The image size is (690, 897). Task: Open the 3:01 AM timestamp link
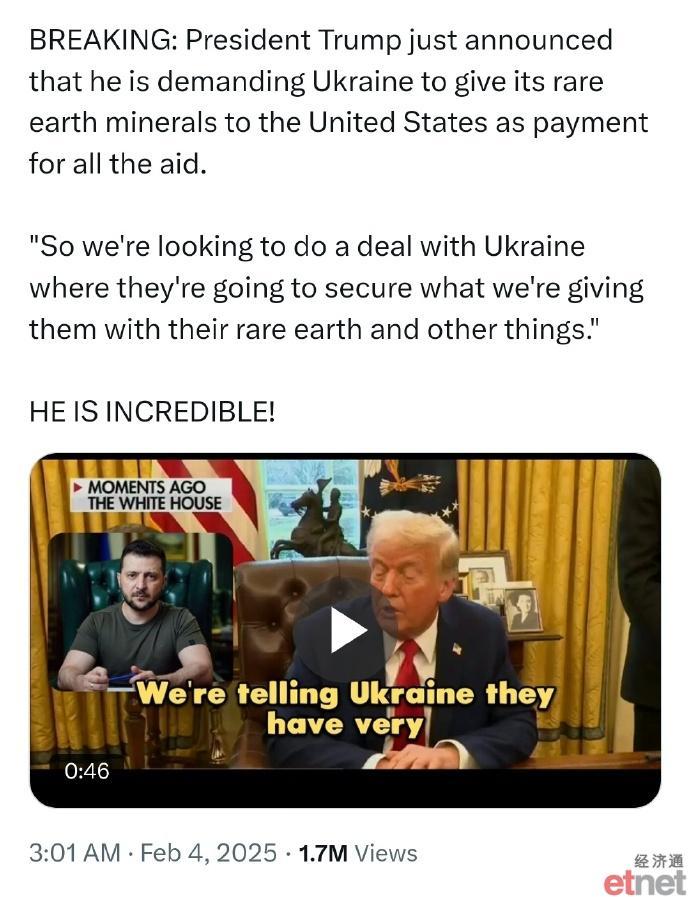[74, 853]
